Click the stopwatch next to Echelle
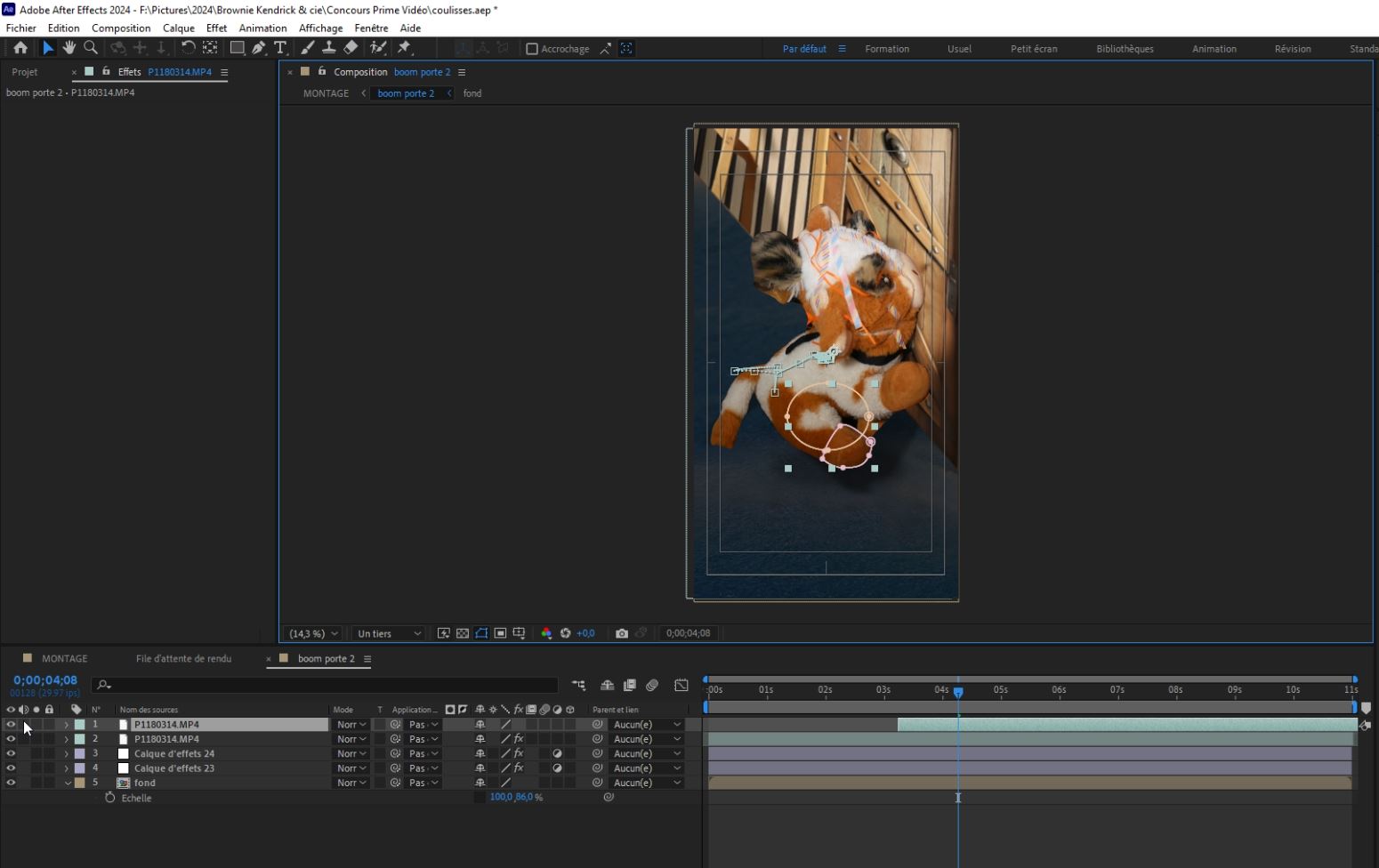The width and height of the screenshot is (1379, 868). (x=110, y=798)
